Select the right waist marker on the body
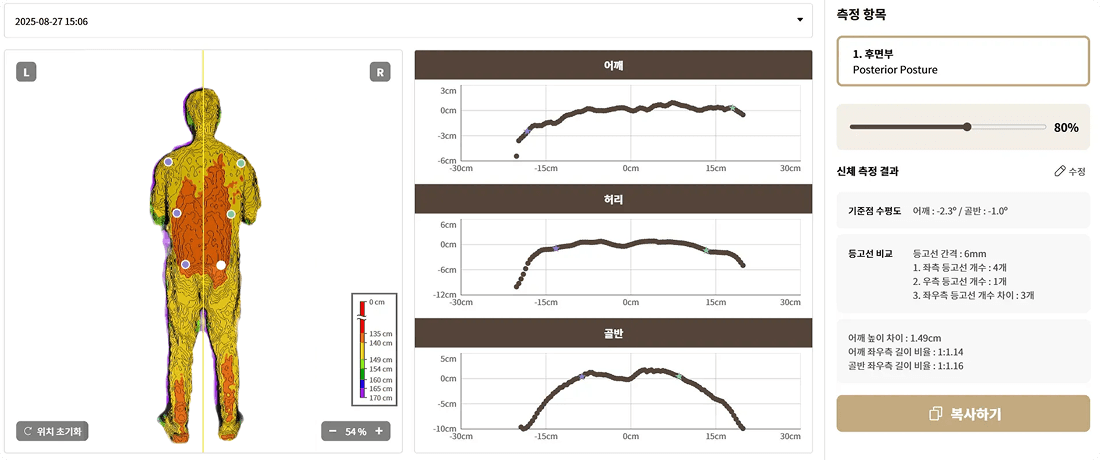The image size is (1100, 460). coord(231,214)
